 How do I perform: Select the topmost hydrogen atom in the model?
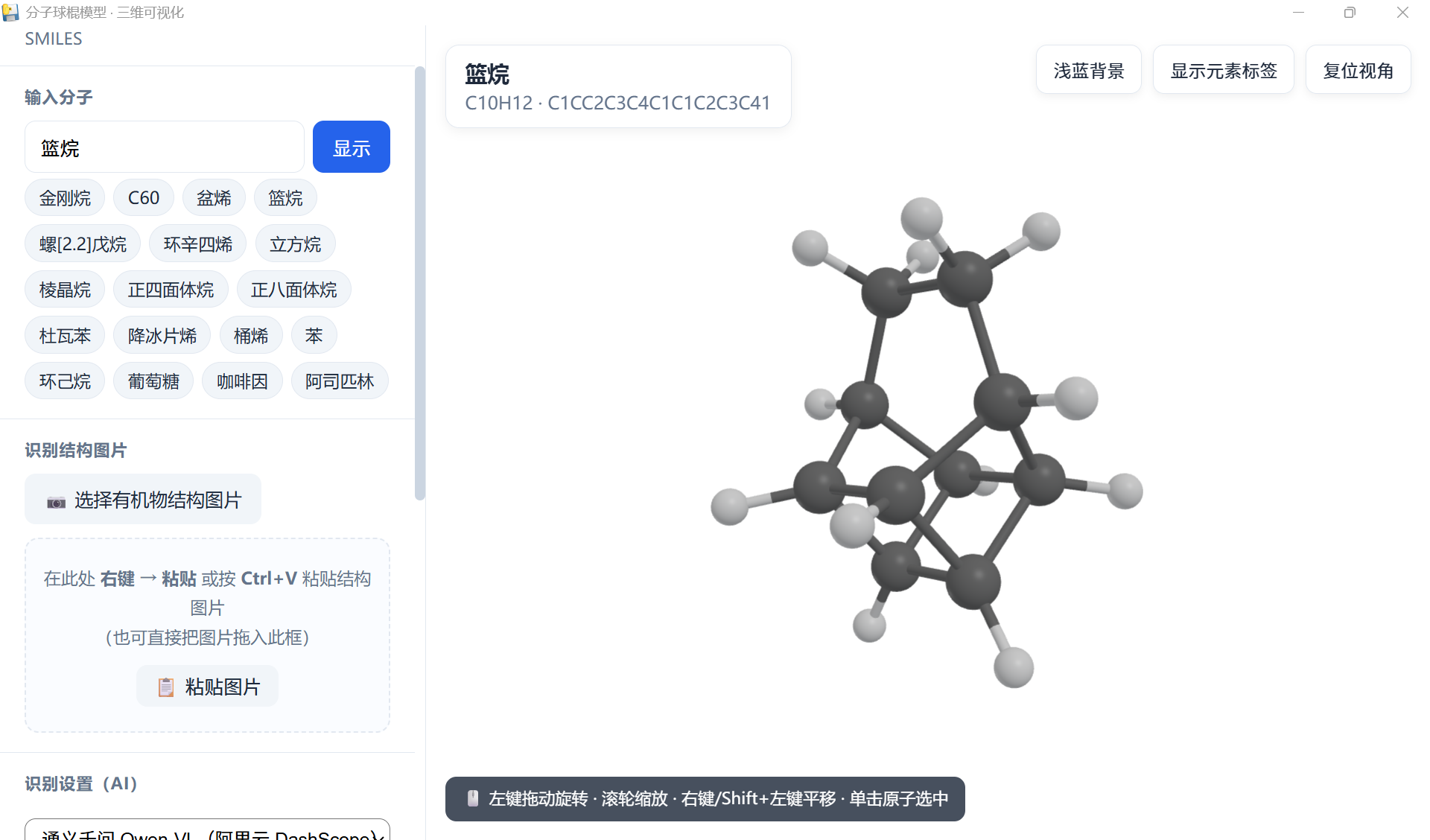pyautogui.click(x=921, y=218)
